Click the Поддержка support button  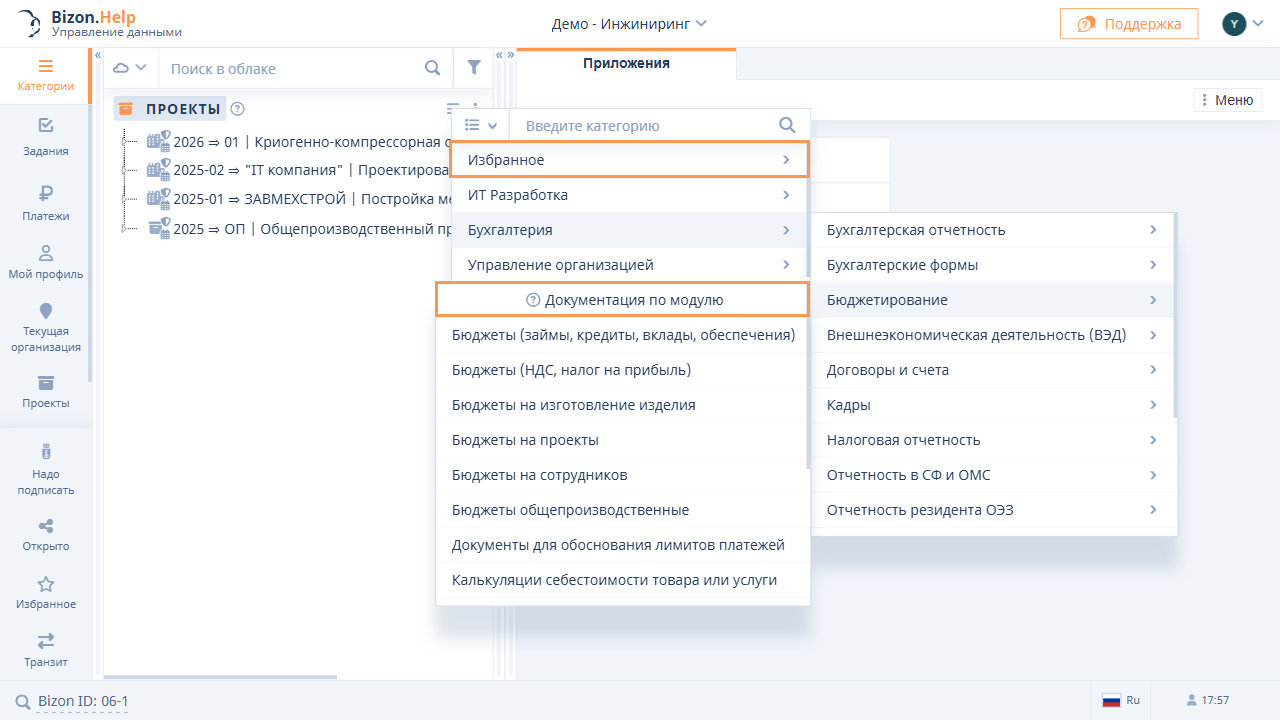pyautogui.click(x=1128, y=24)
